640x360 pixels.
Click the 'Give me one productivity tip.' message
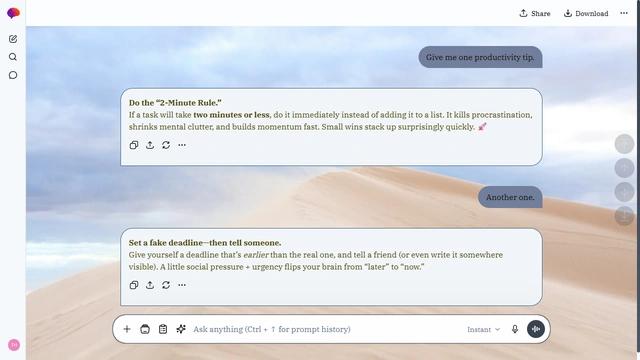(x=480, y=57)
